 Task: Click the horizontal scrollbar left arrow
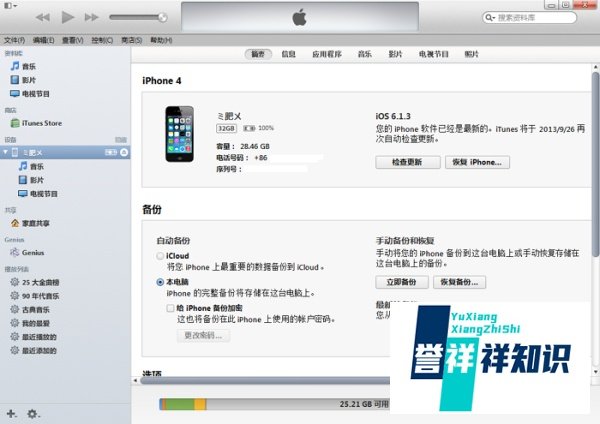(135, 380)
